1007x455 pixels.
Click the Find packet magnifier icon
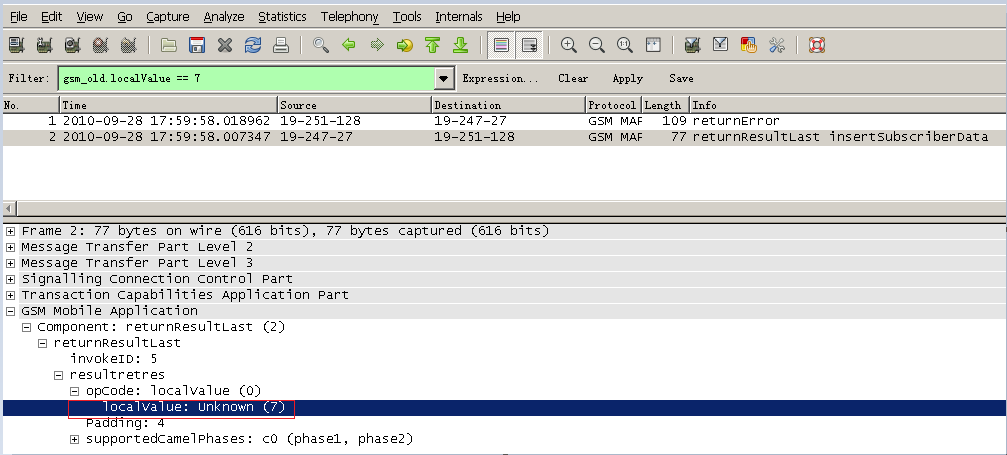tap(321, 45)
